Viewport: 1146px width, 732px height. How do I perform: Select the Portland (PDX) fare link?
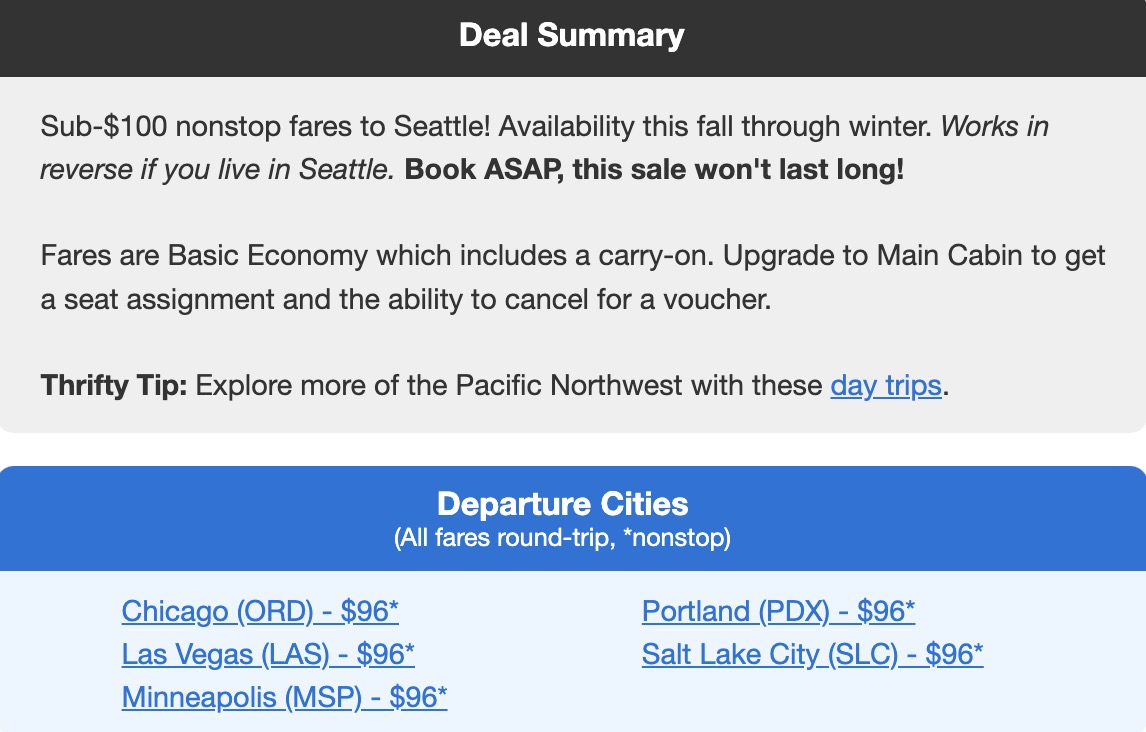pos(780,611)
